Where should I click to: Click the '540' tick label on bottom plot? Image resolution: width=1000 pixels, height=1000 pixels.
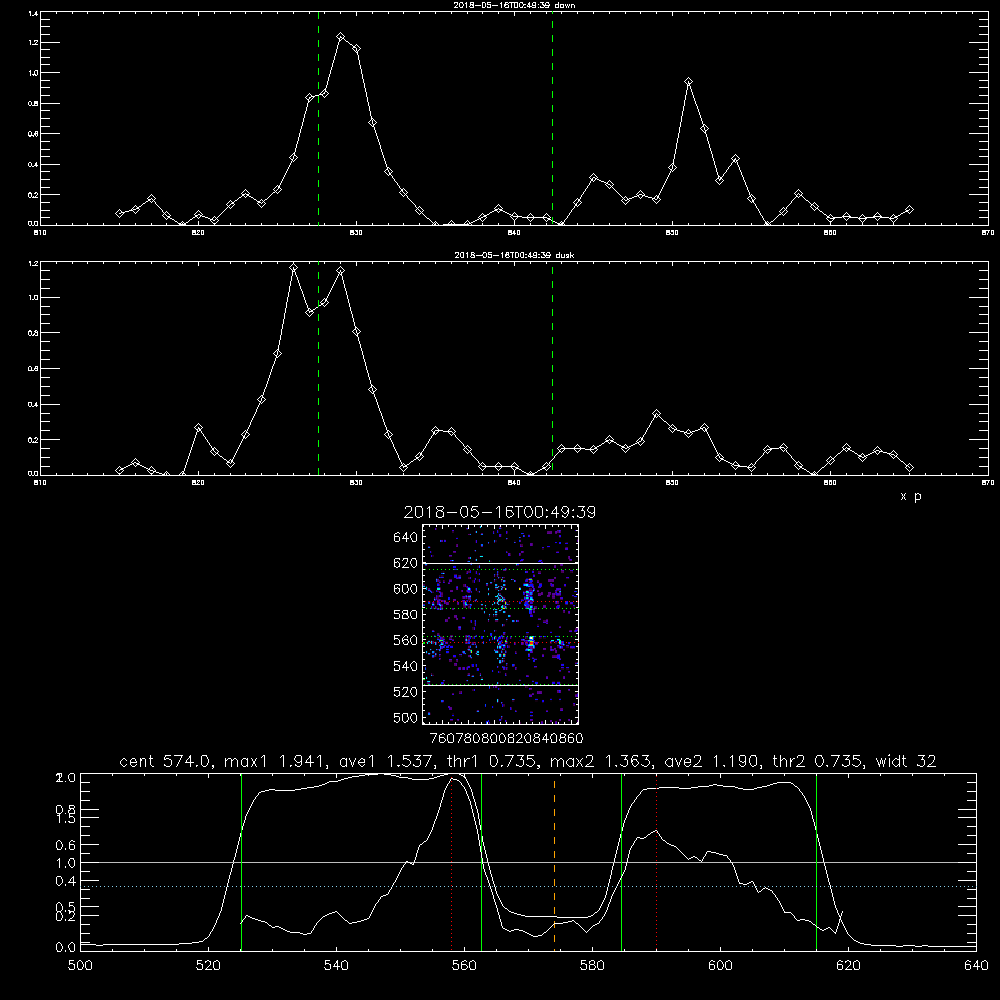tap(336, 966)
